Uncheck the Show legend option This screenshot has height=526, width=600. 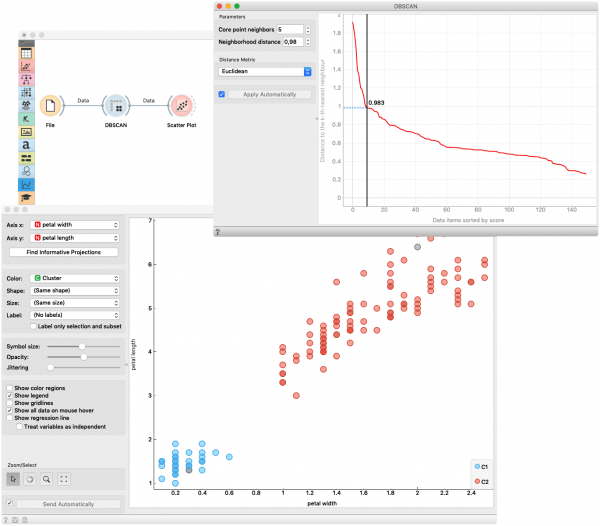[9, 395]
